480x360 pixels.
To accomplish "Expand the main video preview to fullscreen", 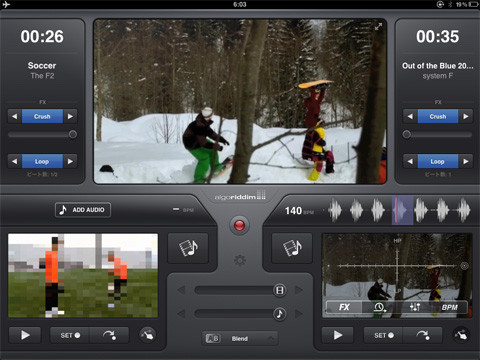I will [378, 27].
